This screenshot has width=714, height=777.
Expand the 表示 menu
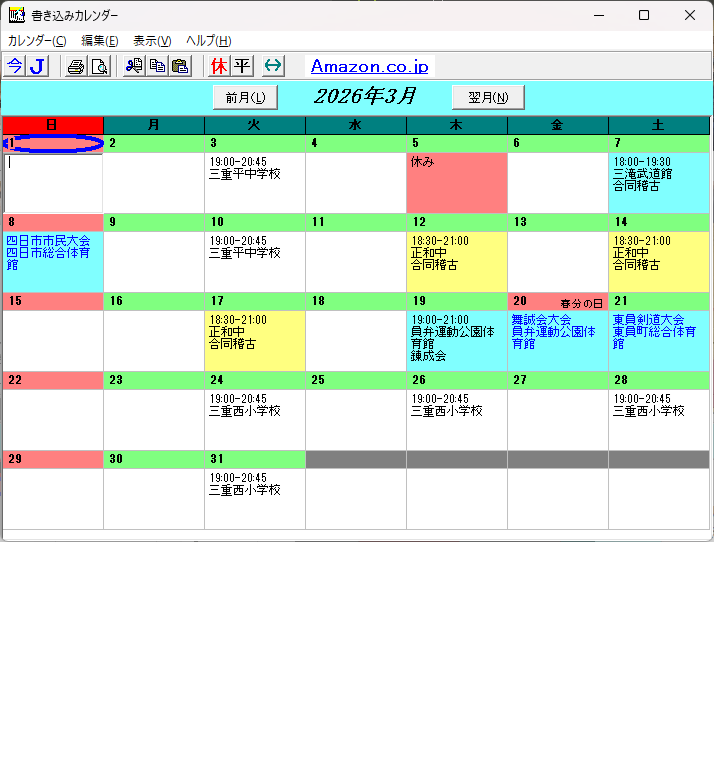point(152,41)
